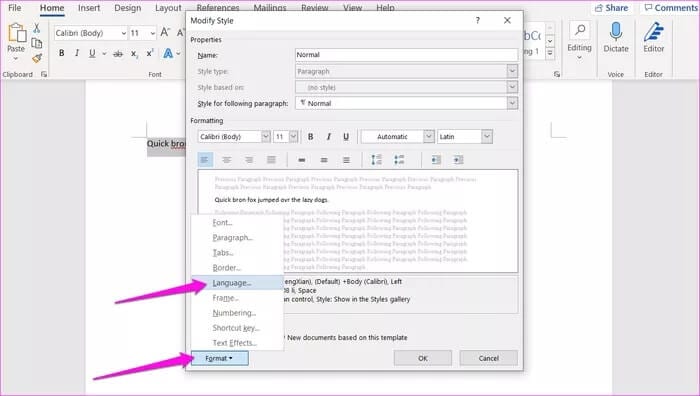Apply ribbon Strikethrough formatting
This screenshot has width=700, height=396.
(x=118, y=54)
